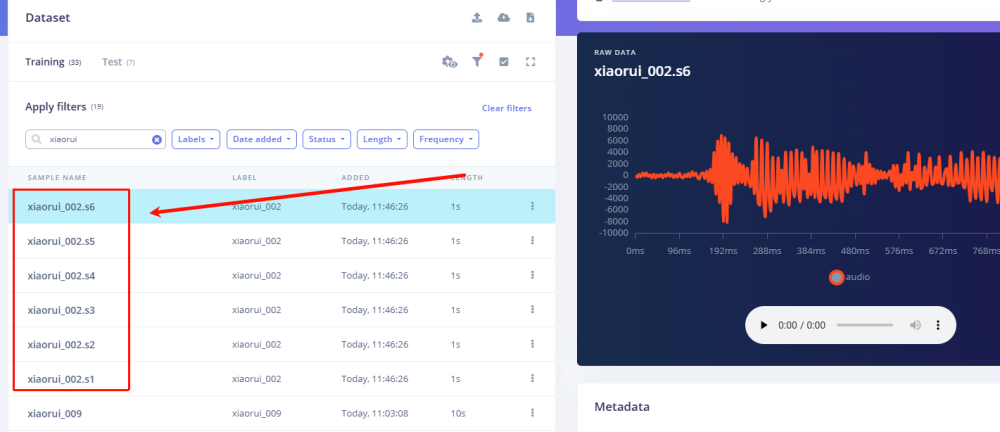
Task: Toggle the funnel filter icon
Action: click(x=477, y=62)
